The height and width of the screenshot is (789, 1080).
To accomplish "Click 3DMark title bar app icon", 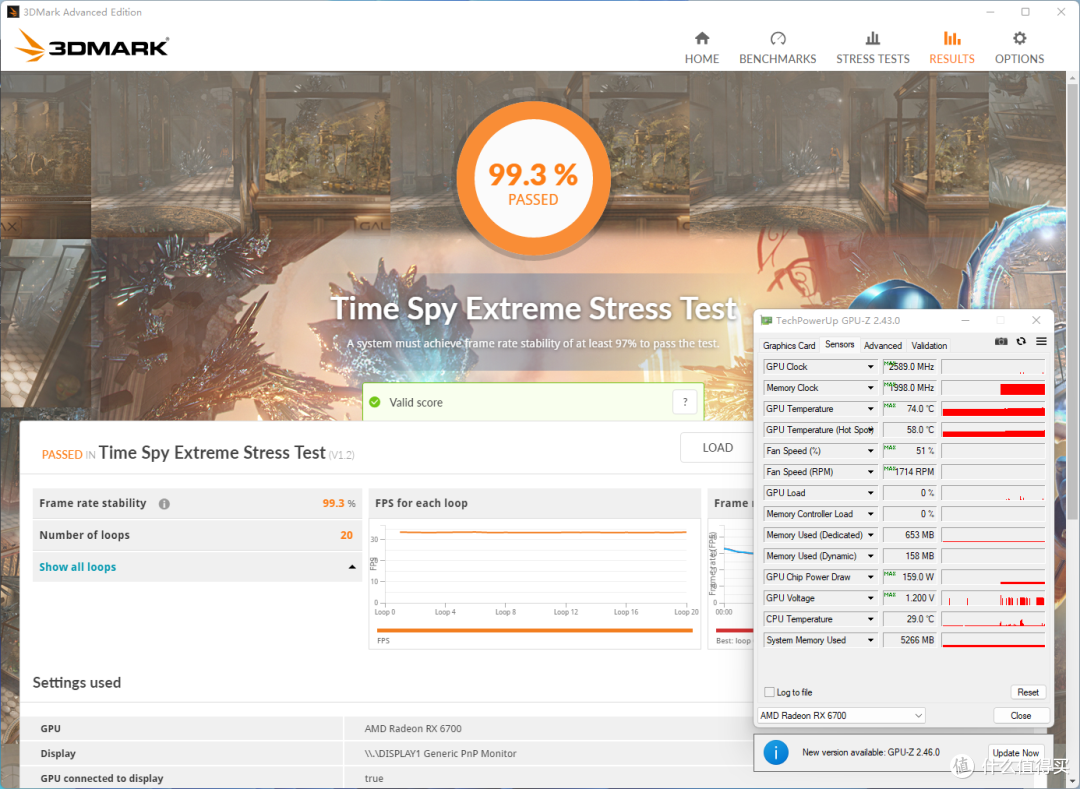I will (12, 12).
